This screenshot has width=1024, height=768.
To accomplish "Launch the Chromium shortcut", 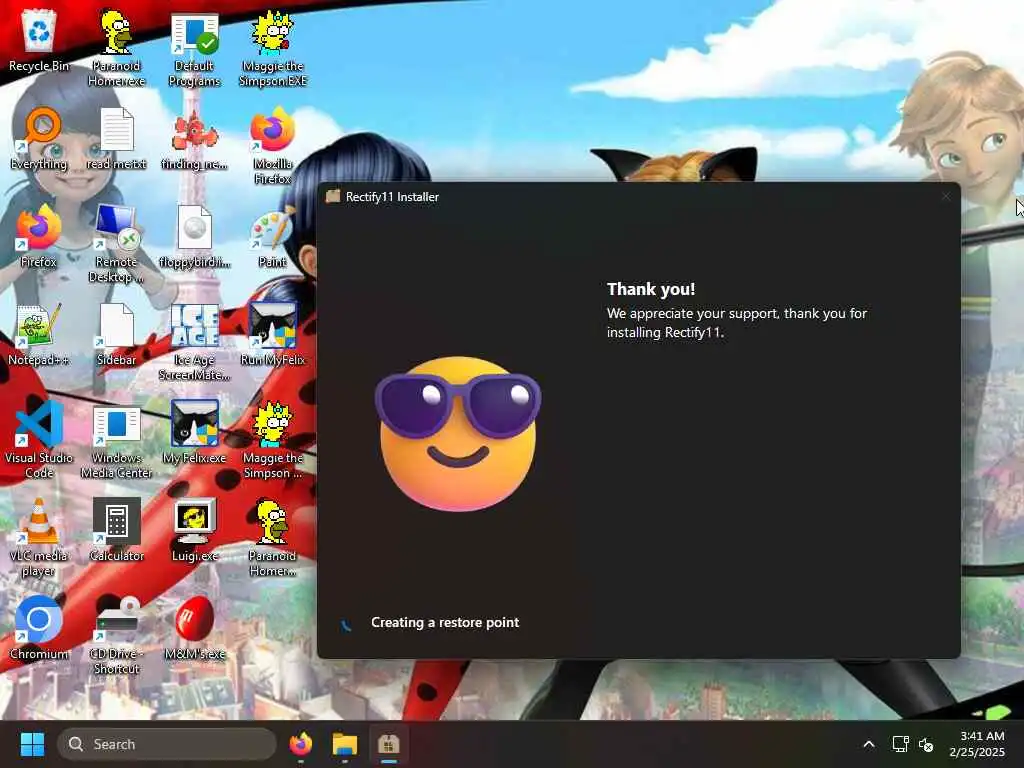I will [39, 628].
